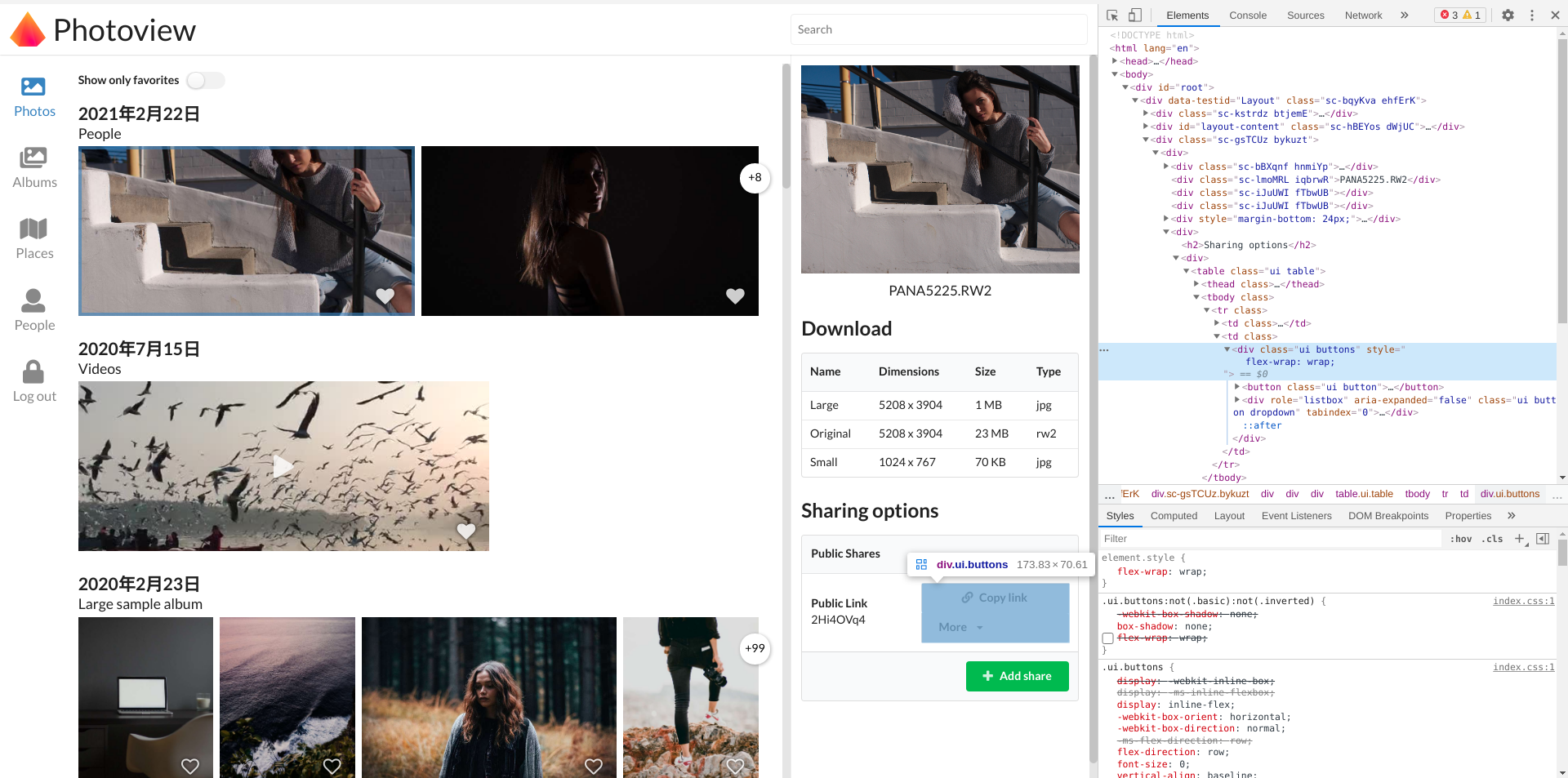Favorite the staircase photo via heart icon
This screenshot has width=1568, height=778.
(385, 296)
